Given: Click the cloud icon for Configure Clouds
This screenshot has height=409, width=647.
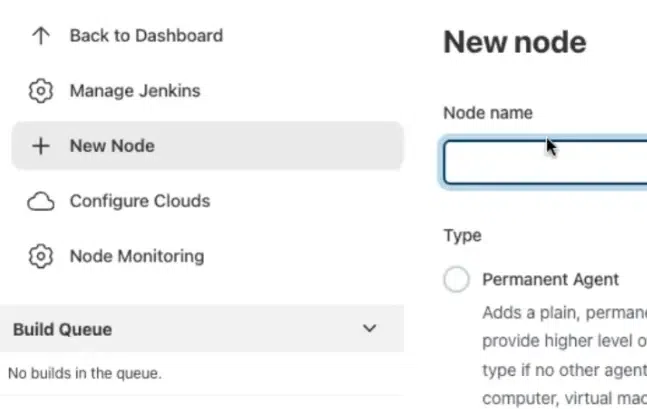Looking at the screenshot, I should pyautogui.click(x=40, y=201).
